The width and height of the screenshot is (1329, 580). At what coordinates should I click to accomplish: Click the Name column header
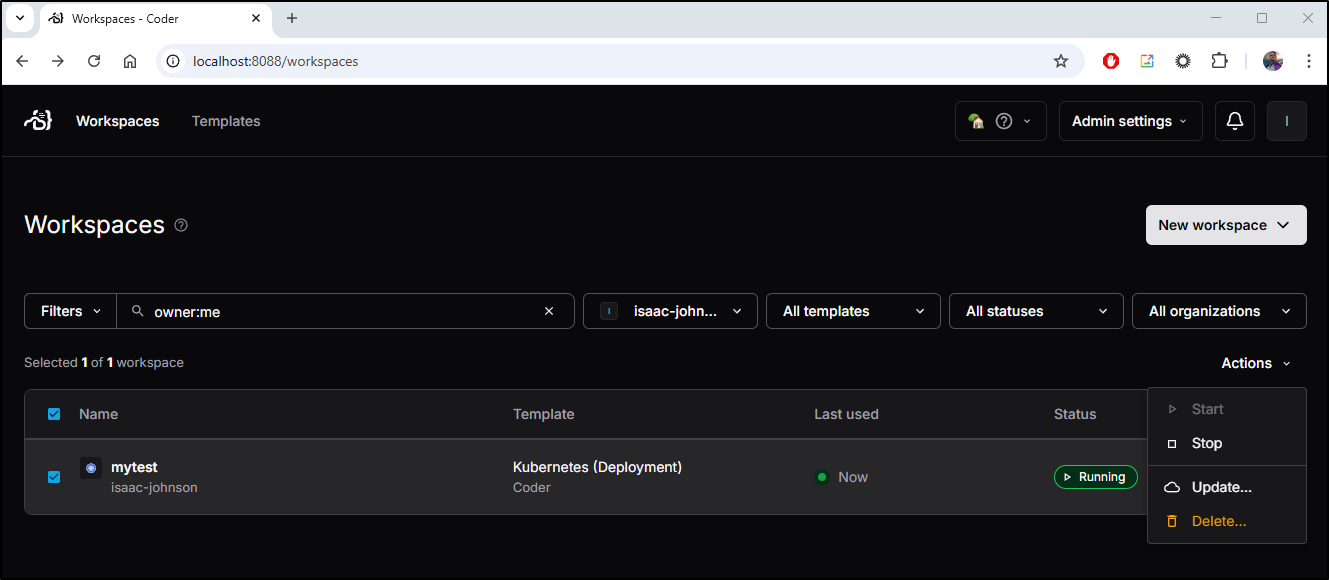[x=98, y=414]
